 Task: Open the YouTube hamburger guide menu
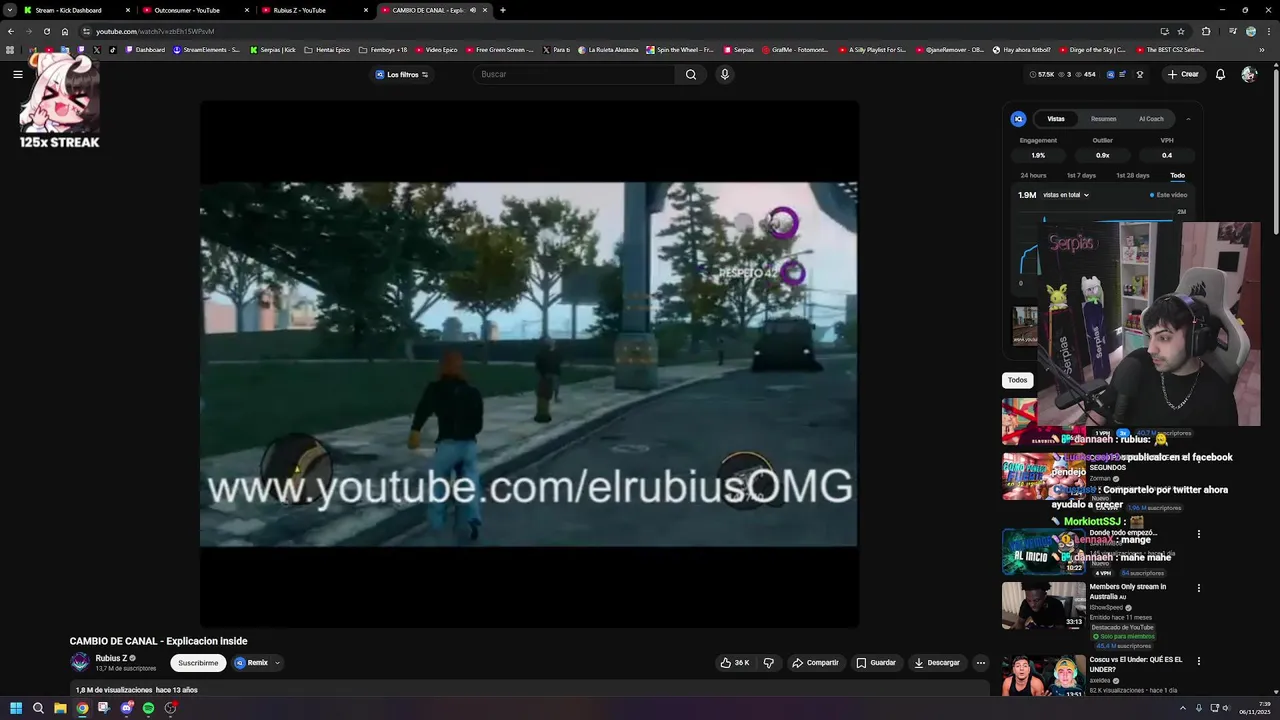[x=18, y=74]
